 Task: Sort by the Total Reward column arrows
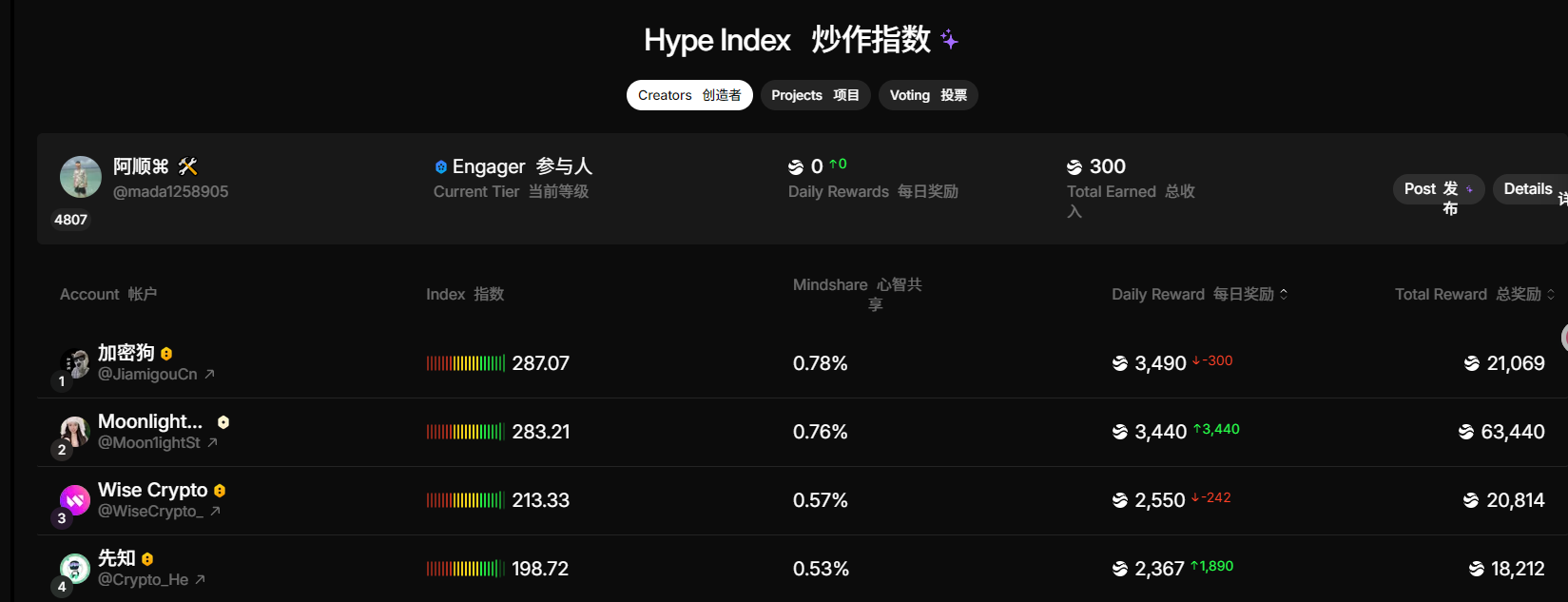(x=1551, y=294)
